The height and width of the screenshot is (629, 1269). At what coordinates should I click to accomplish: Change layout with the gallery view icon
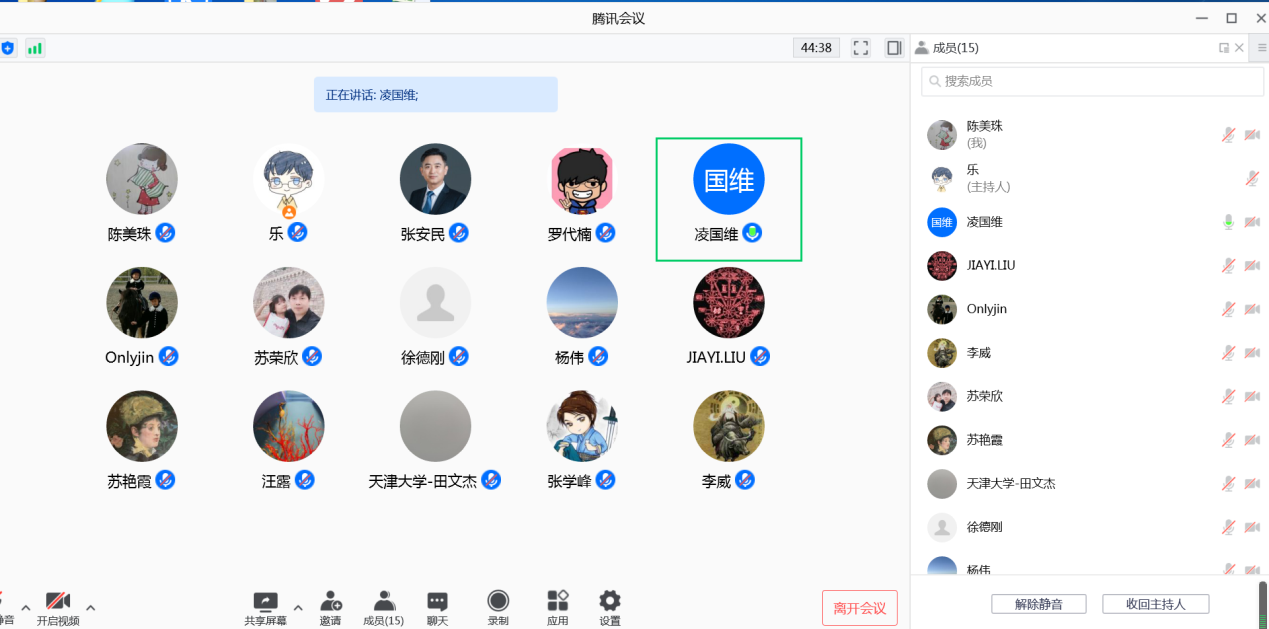(x=893, y=47)
